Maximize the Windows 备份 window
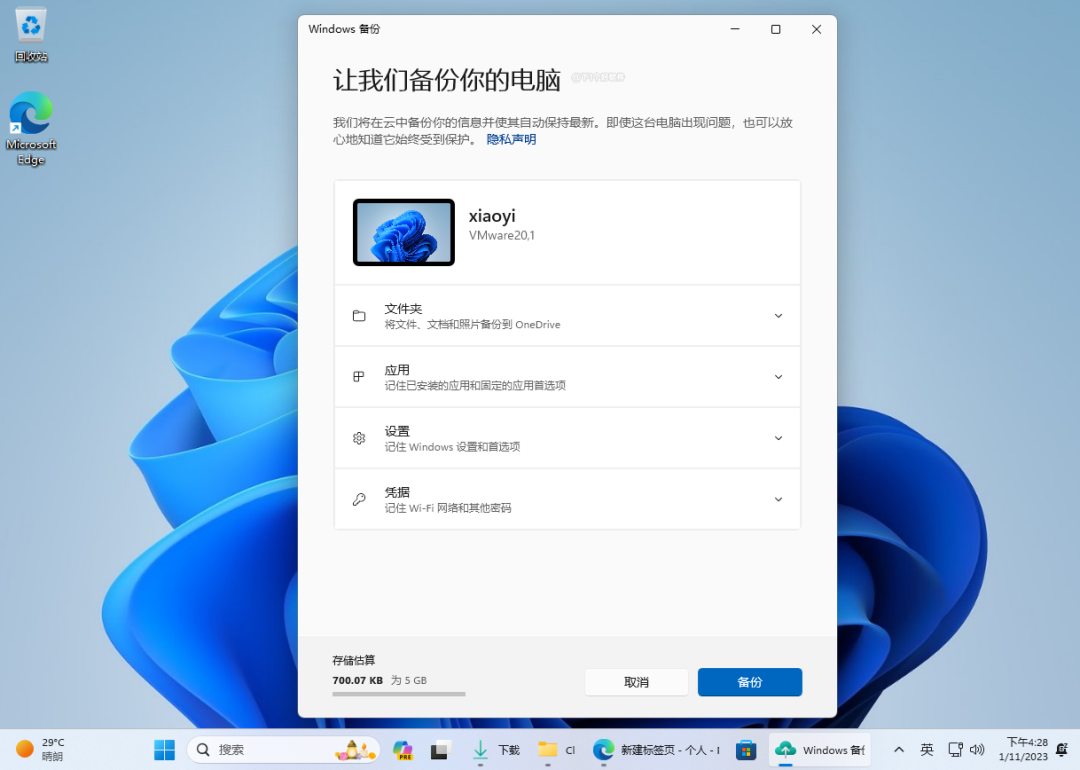This screenshot has height=770, width=1080. tap(776, 29)
